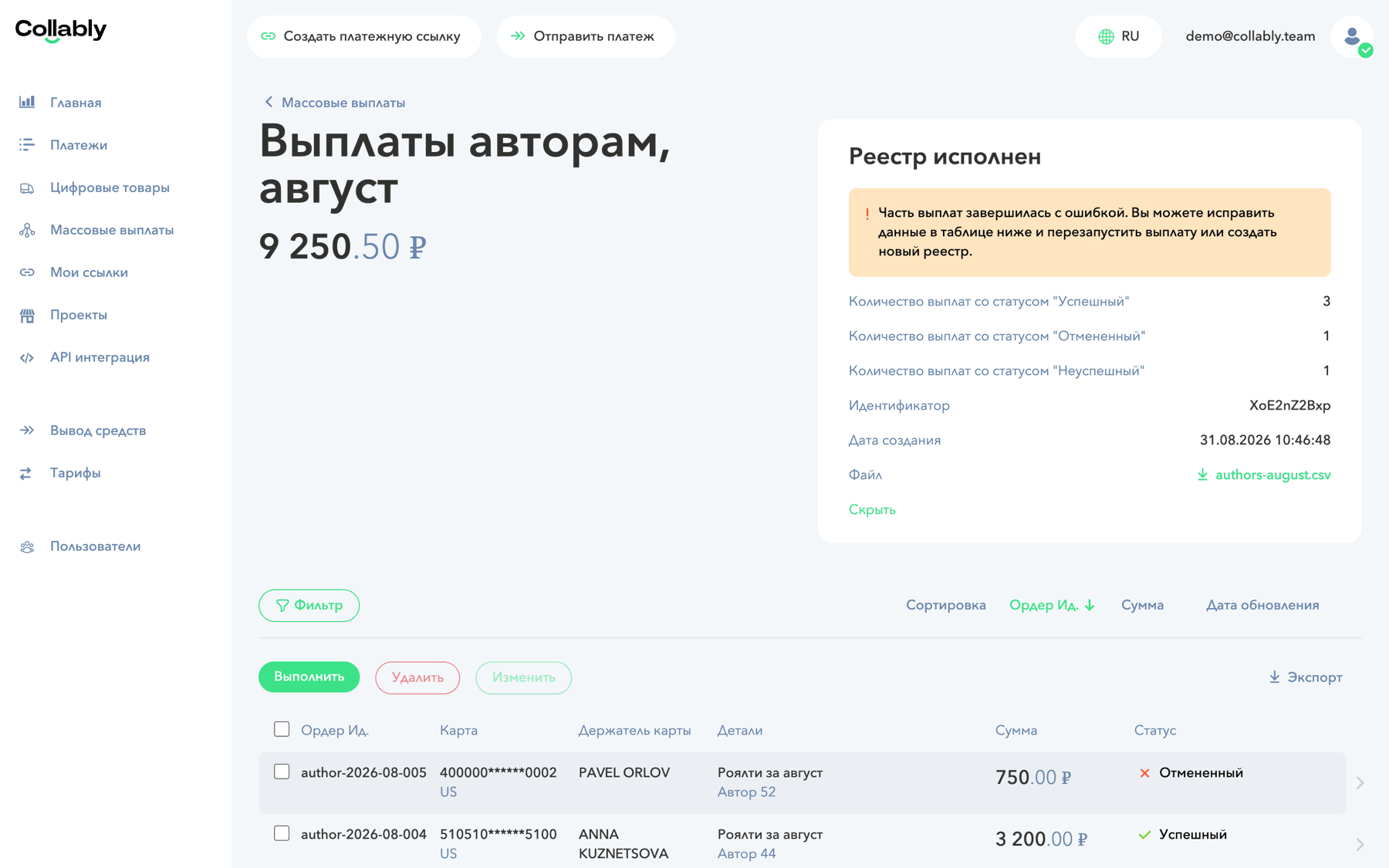The image size is (1389, 868).
Task: Click the Изменить button
Action: pyautogui.click(x=523, y=677)
